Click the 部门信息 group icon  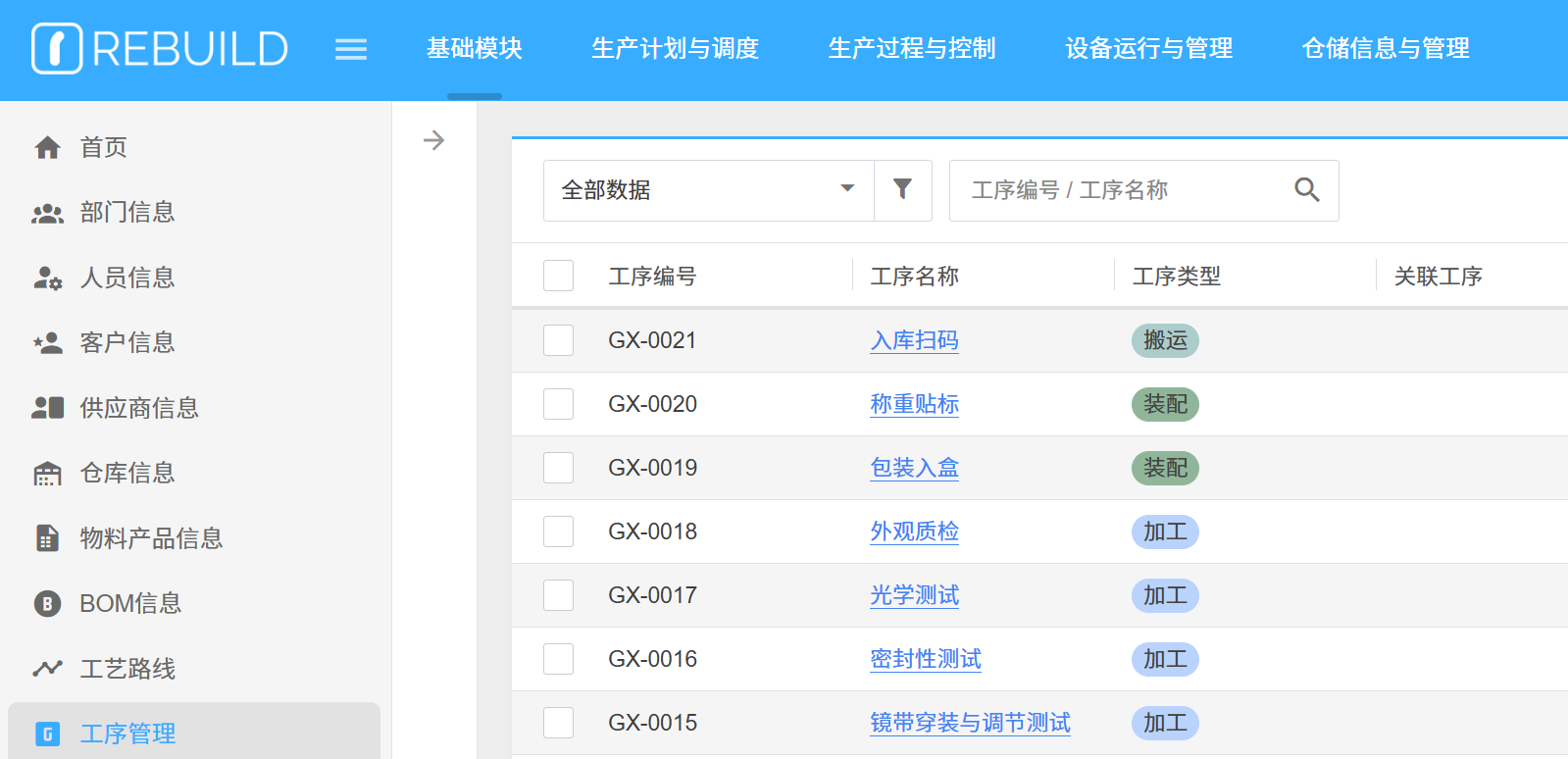47,213
